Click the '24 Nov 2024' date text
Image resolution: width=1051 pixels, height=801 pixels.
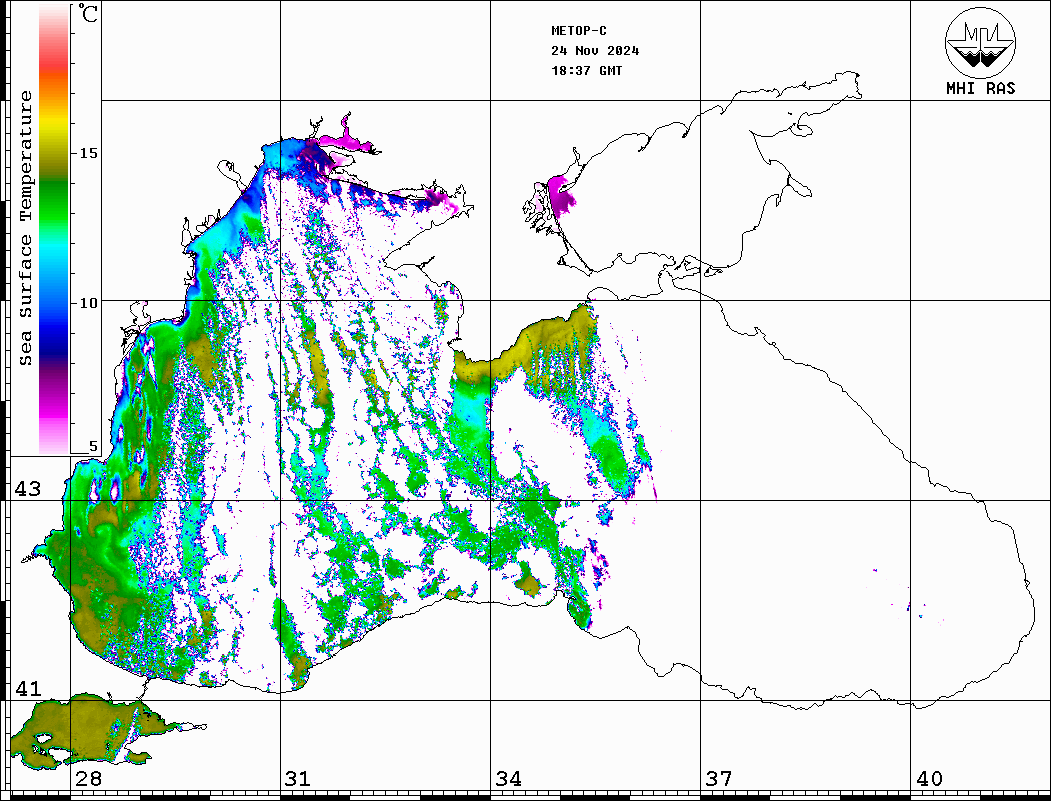595,51
